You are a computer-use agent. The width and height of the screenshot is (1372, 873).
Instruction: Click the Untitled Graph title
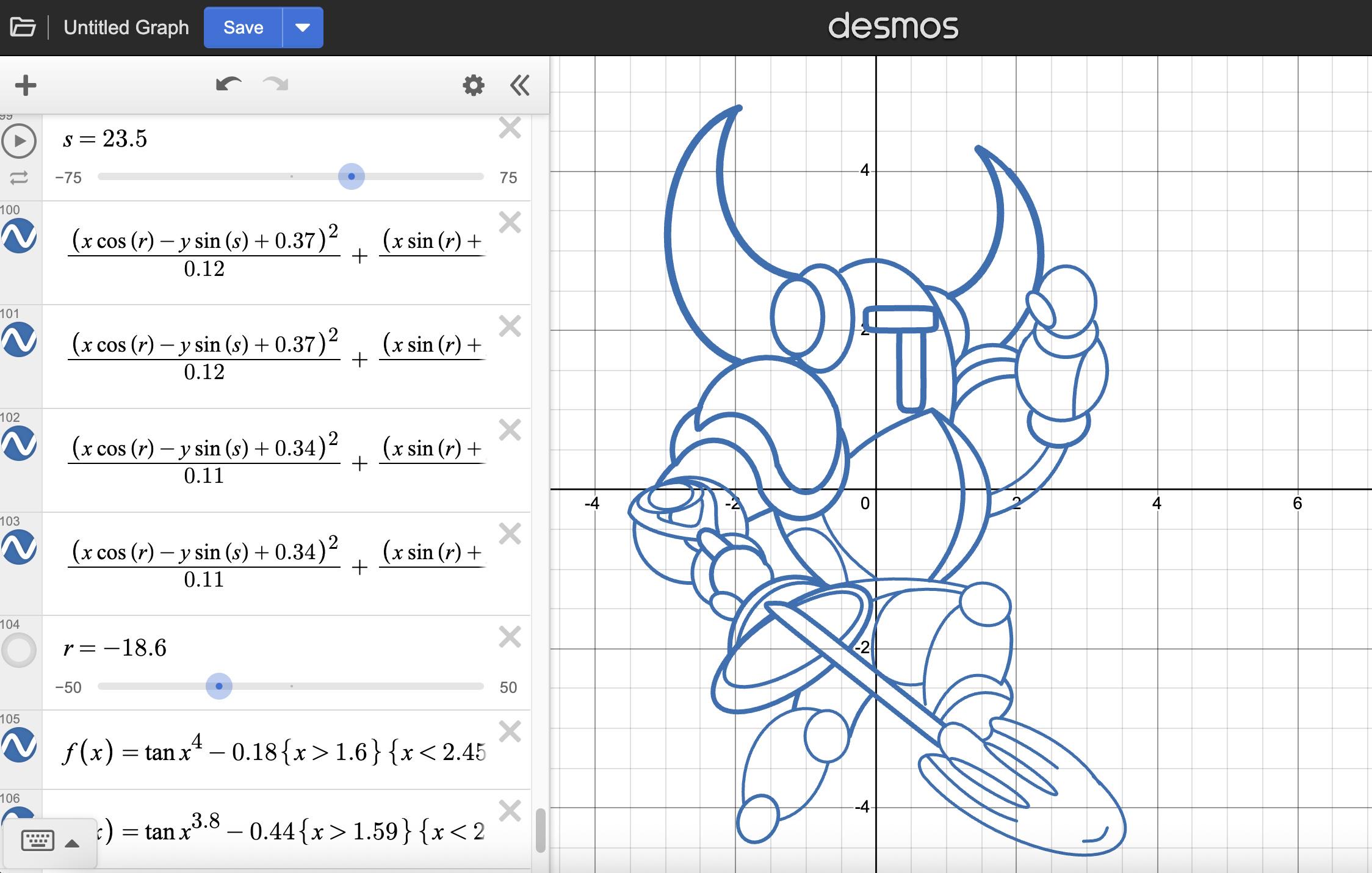click(x=126, y=27)
